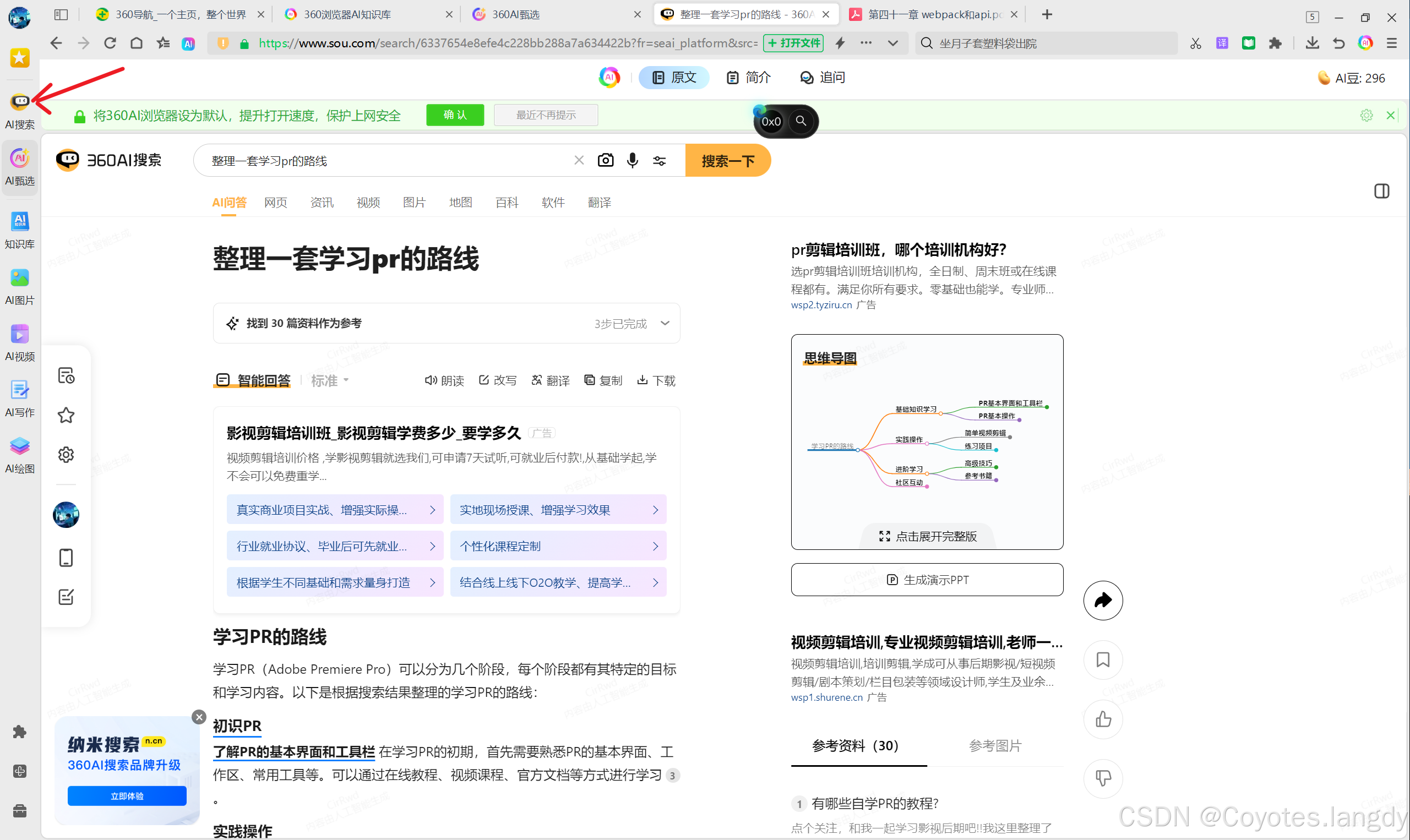The width and height of the screenshot is (1410, 840).
Task: Expand the 3步已完成 reference steps
Action: [x=665, y=323]
